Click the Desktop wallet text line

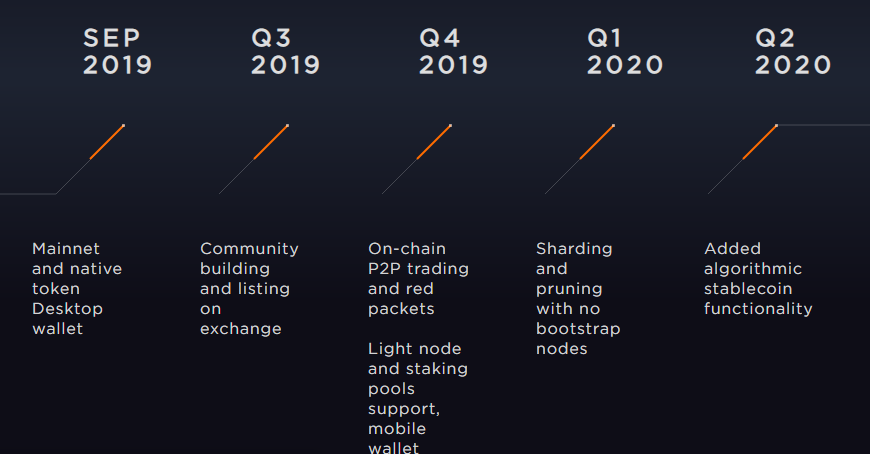tap(67, 319)
